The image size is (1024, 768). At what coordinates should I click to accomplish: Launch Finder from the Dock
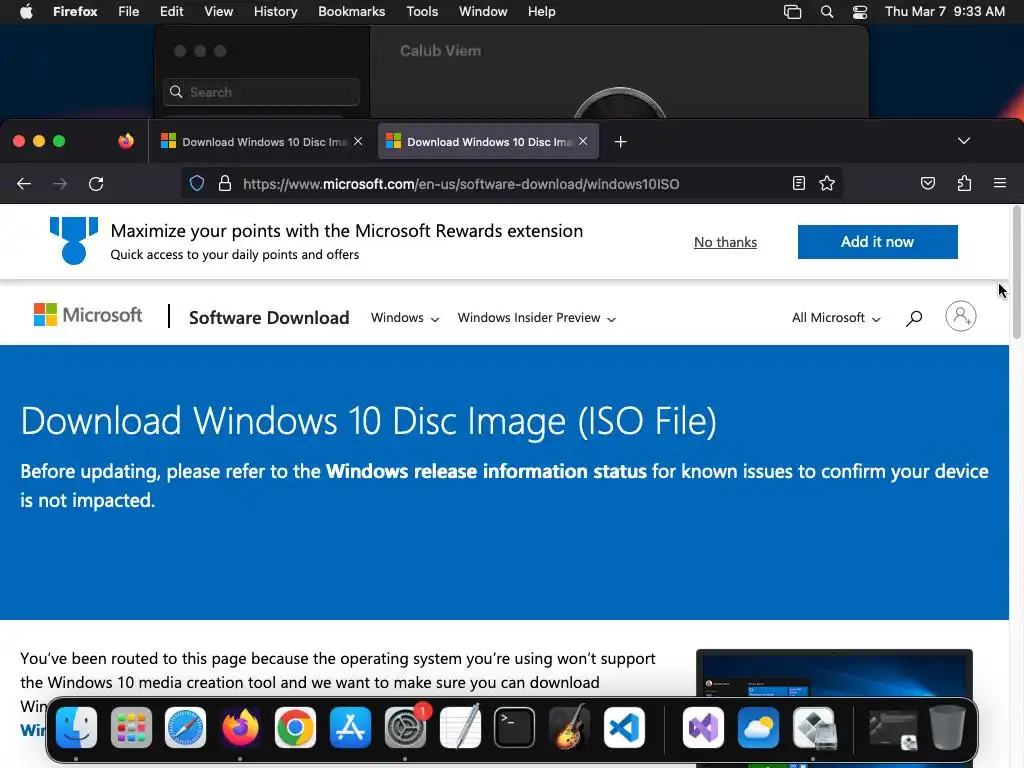click(76, 727)
